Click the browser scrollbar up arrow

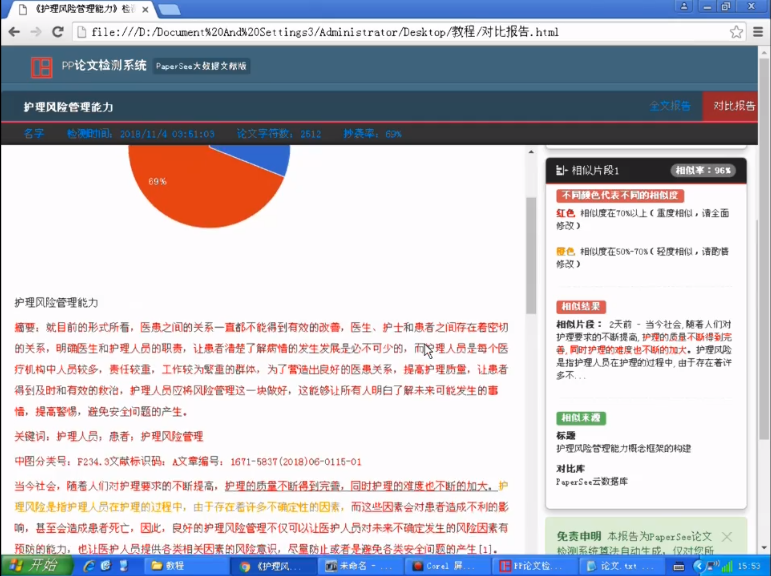[x=764, y=53]
